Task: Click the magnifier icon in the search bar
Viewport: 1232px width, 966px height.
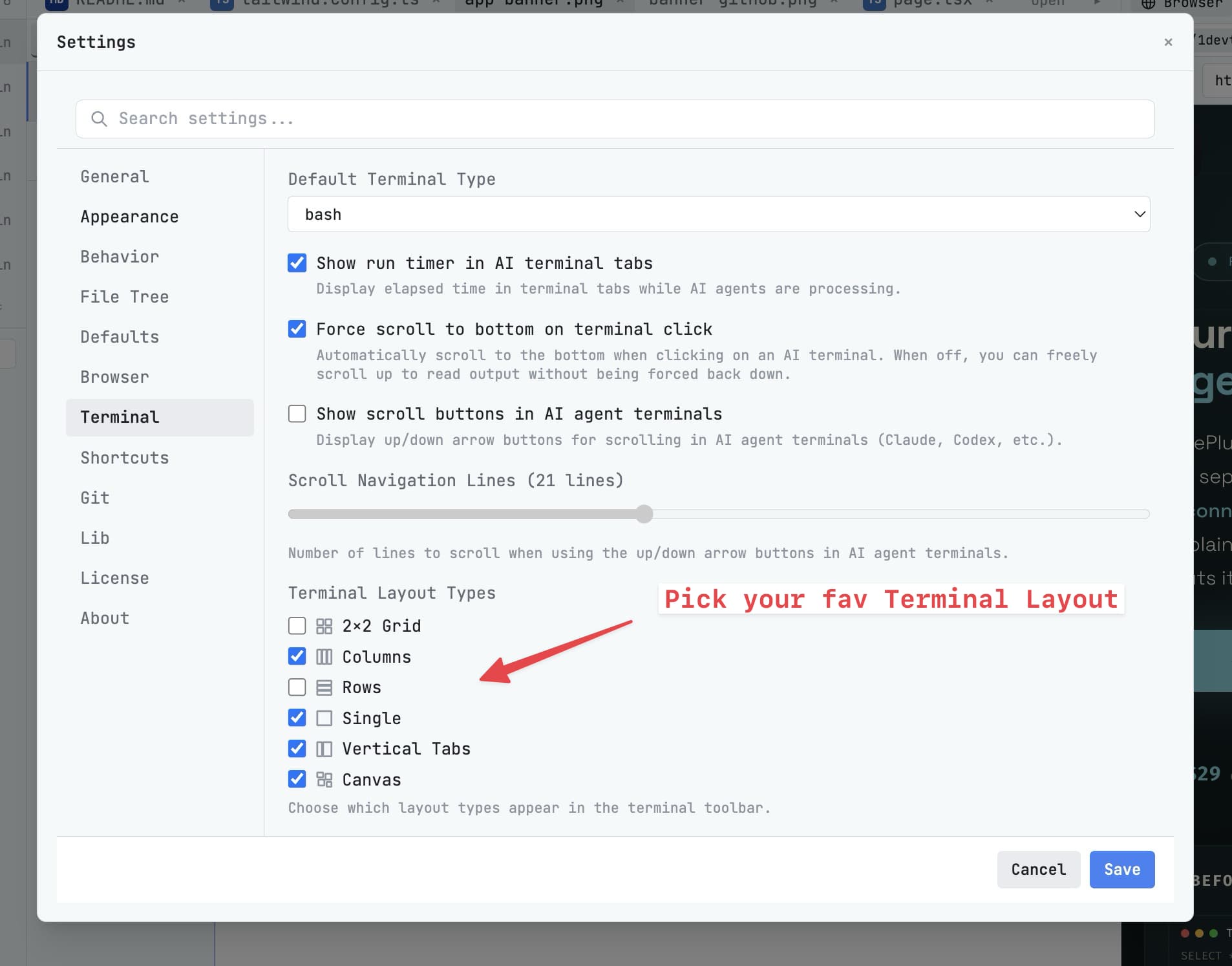Action: tap(100, 119)
